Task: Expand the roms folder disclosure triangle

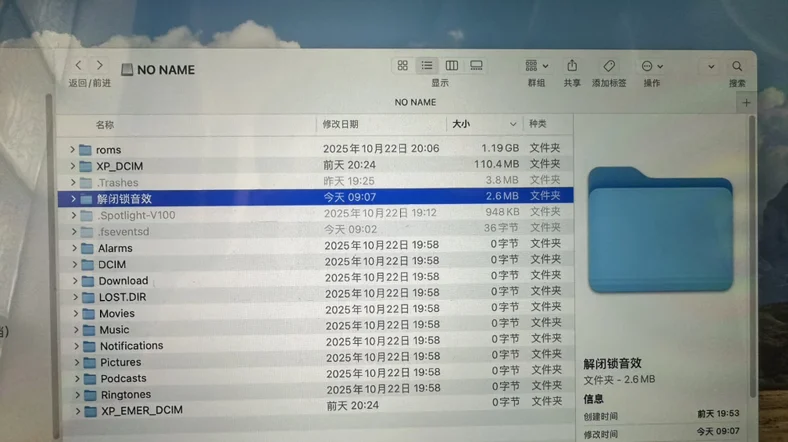Action: pos(73,149)
